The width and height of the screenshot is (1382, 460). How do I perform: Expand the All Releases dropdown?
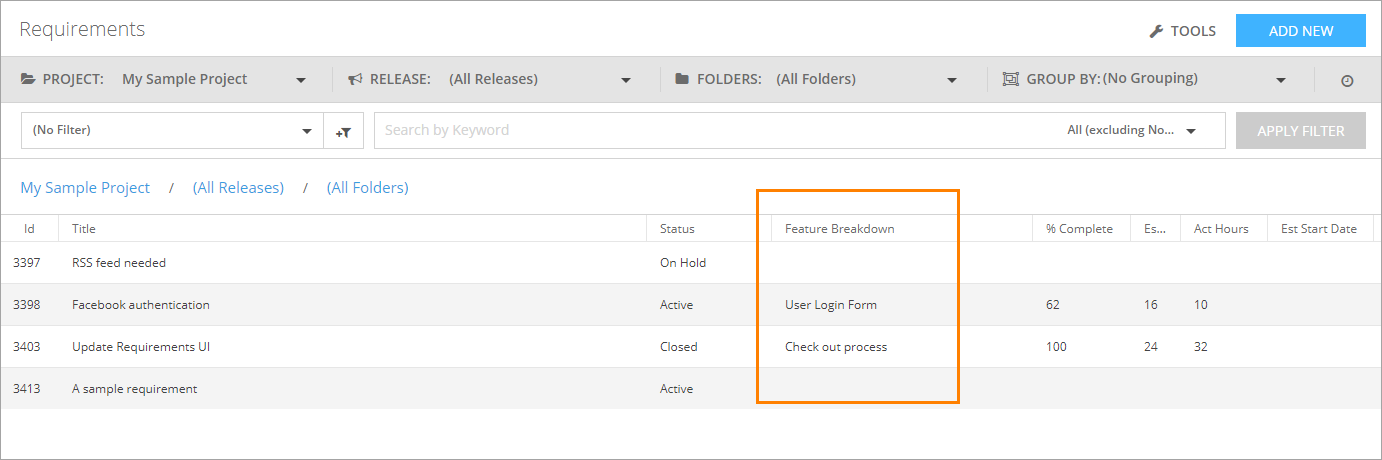626,80
